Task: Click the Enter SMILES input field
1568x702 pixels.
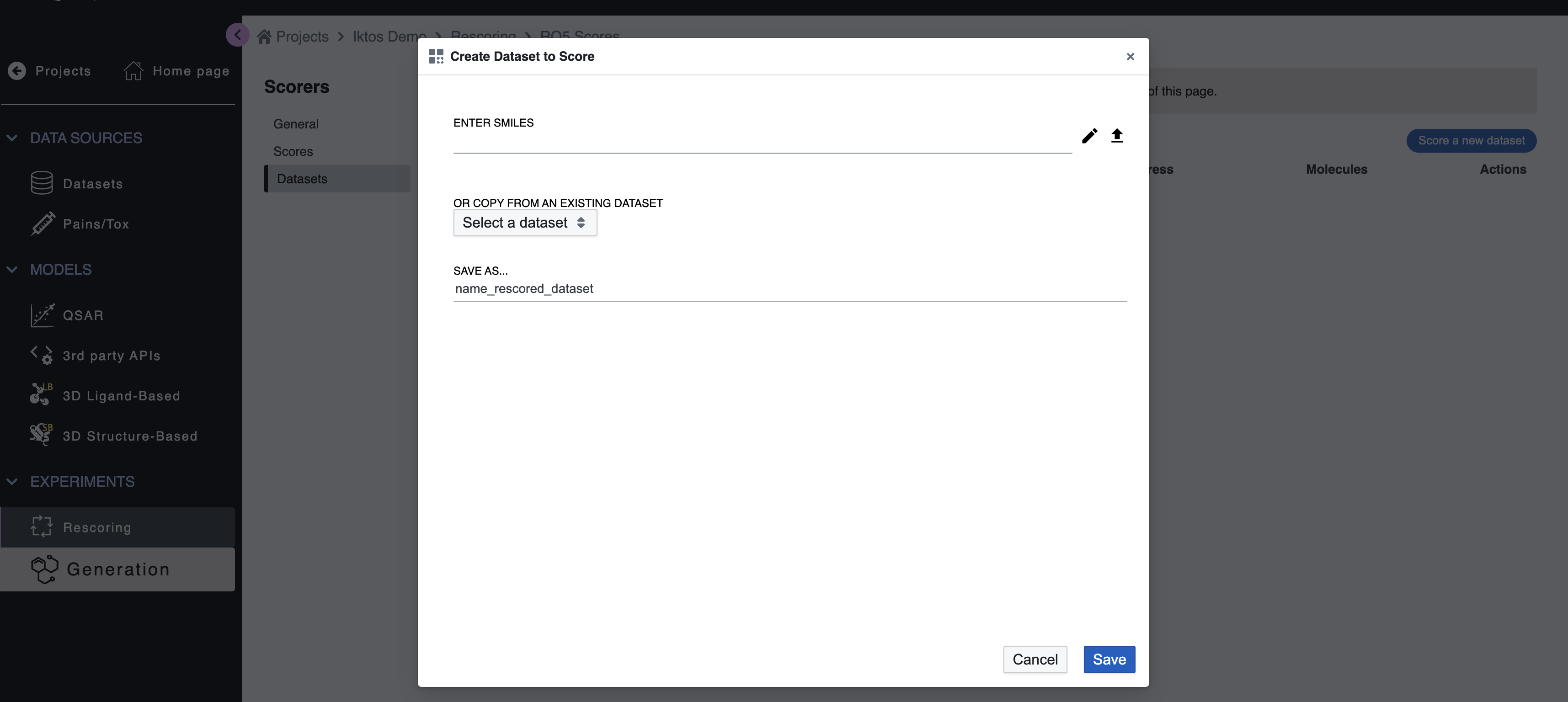Action: click(x=762, y=142)
